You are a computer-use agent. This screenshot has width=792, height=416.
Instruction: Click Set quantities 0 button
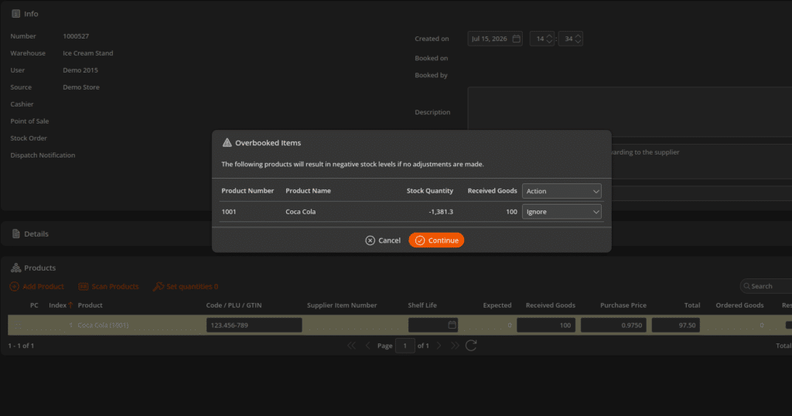(x=185, y=286)
